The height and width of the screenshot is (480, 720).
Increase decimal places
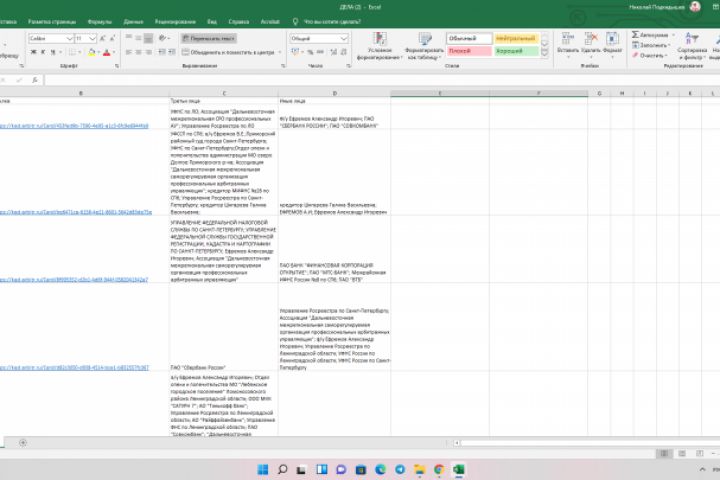click(x=334, y=52)
